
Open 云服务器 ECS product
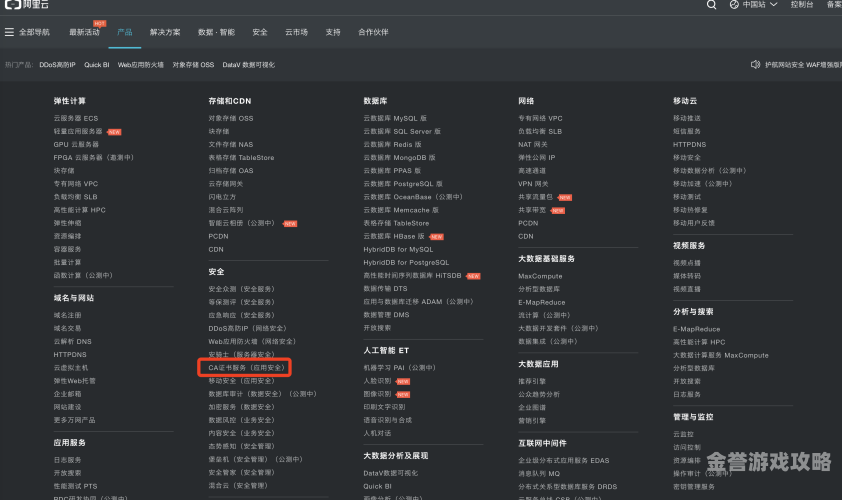click(76, 118)
